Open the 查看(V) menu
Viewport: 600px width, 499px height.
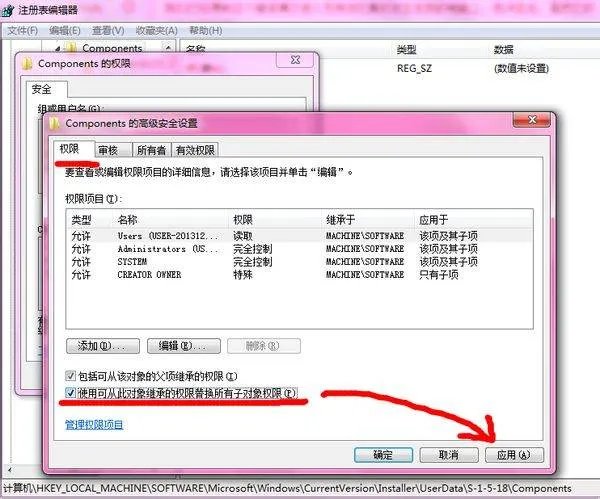point(108,31)
